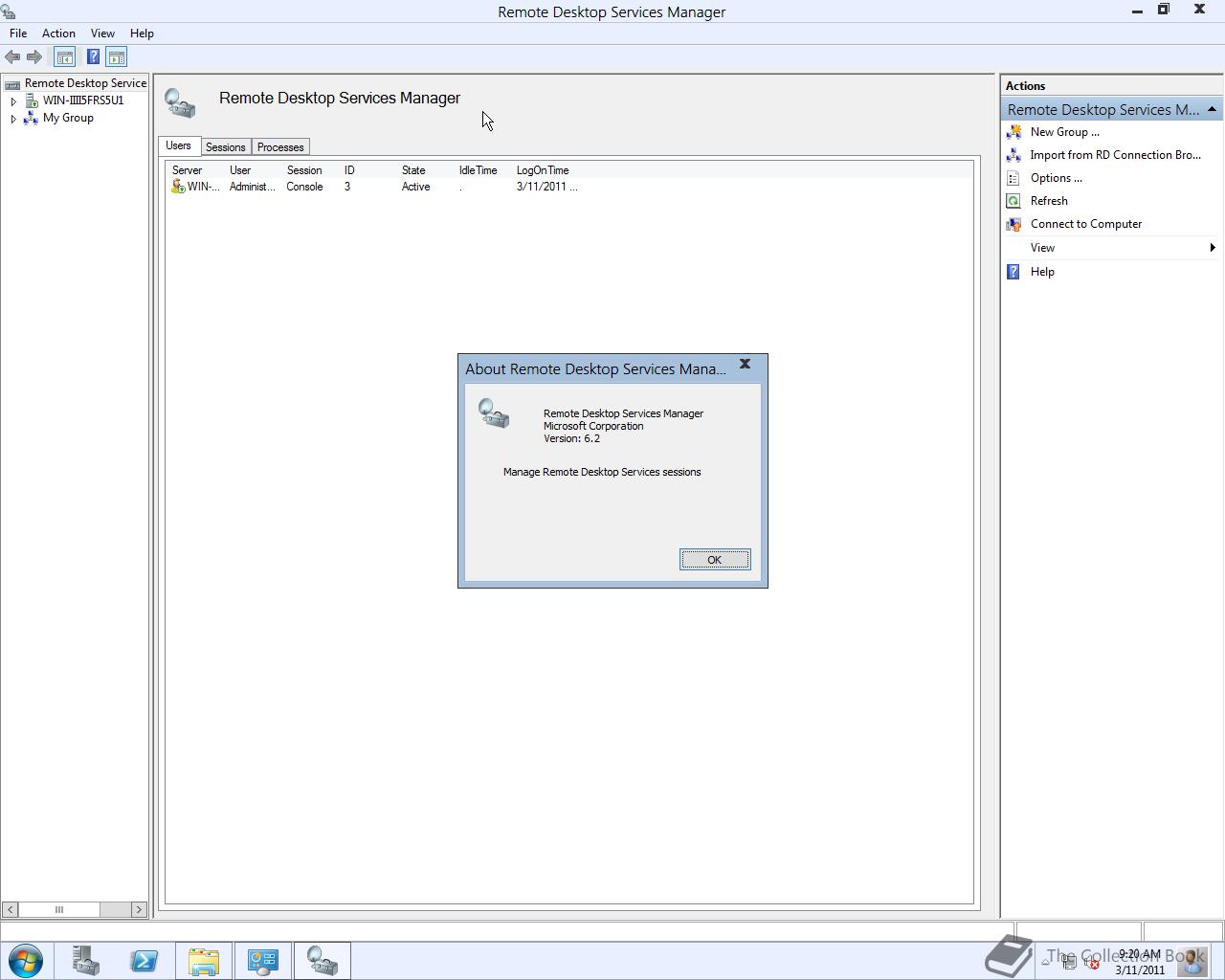Click the Connect to Computer icon
Screen dimensions: 1225x980
pos(1013,224)
